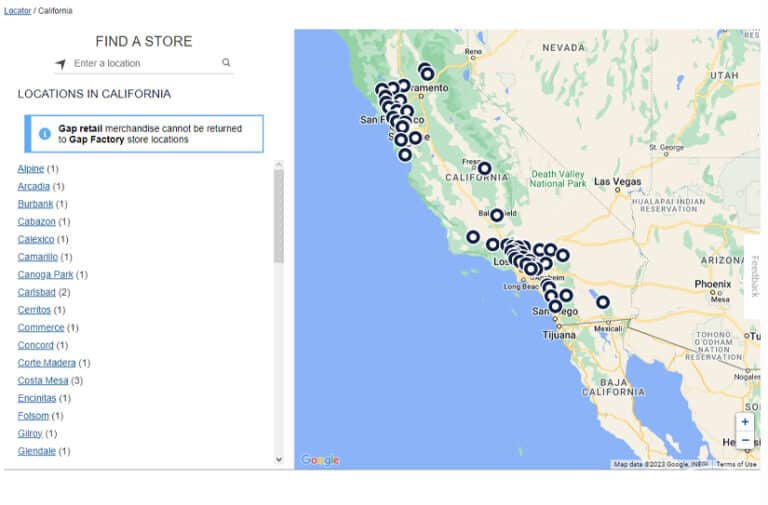Click the magnifying glass search icon
Screen dimensions: 768x505
click(x=226, y=63)
